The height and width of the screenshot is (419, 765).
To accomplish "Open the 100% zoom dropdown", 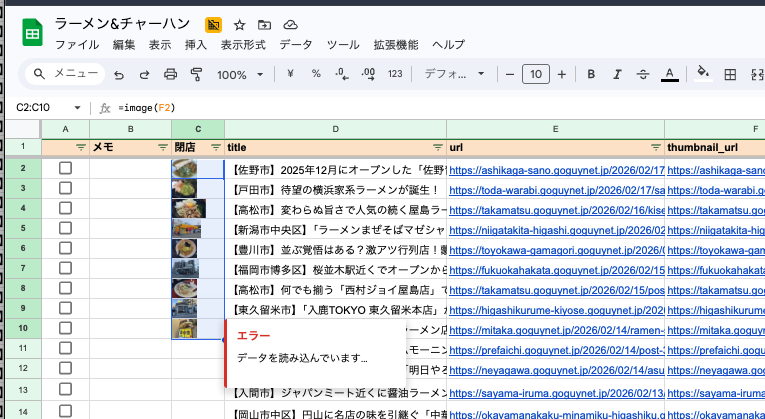I will pos(240,74).
